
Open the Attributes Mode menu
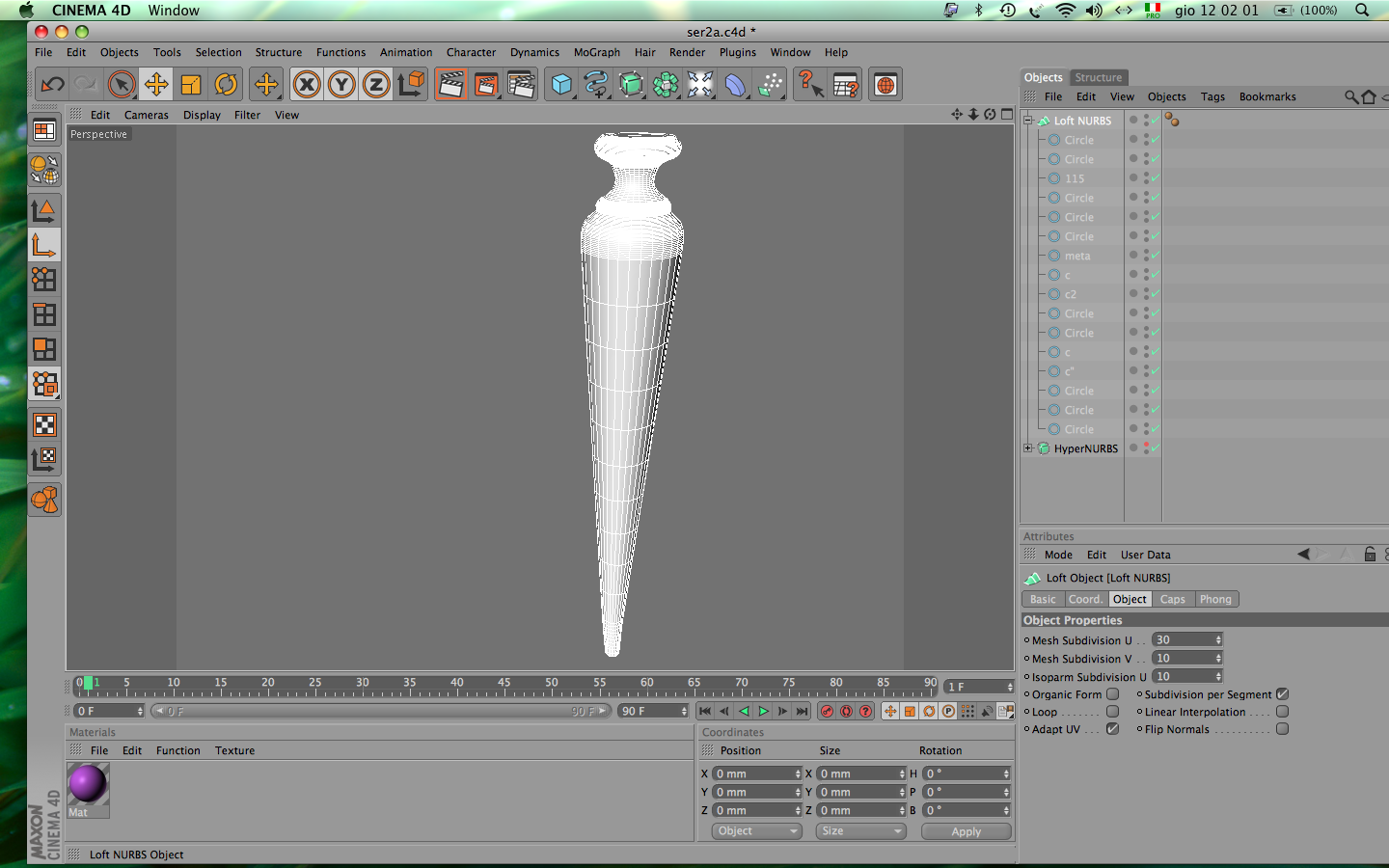point(1058,555)
